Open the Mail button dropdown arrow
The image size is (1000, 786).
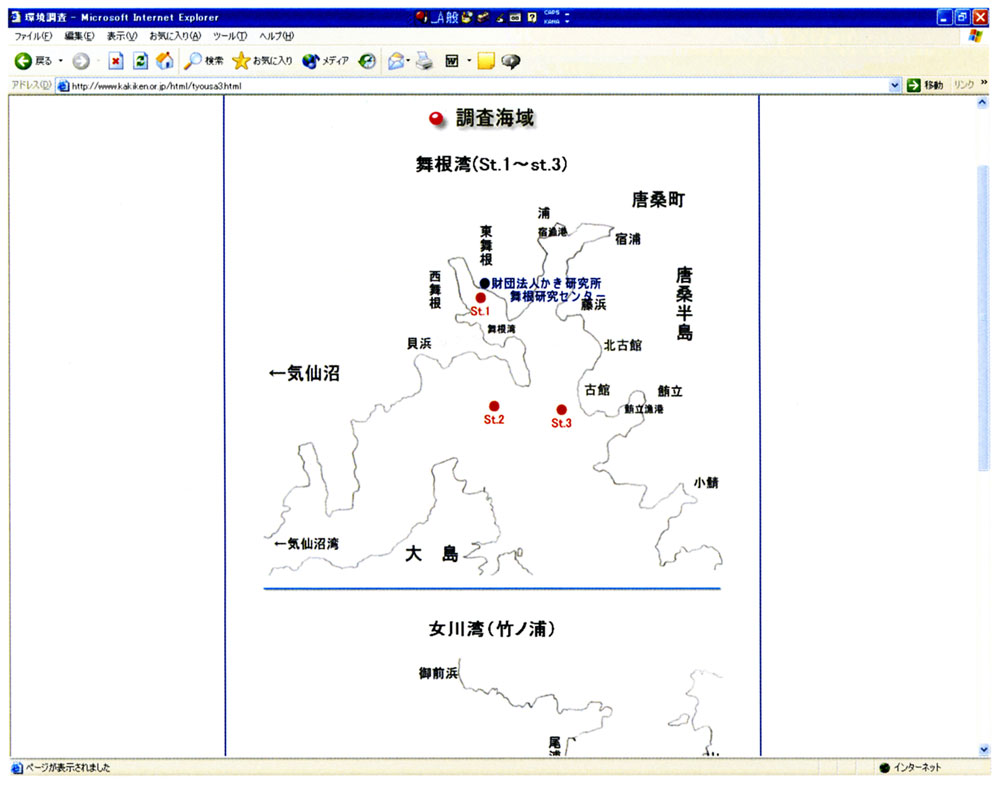408,61
